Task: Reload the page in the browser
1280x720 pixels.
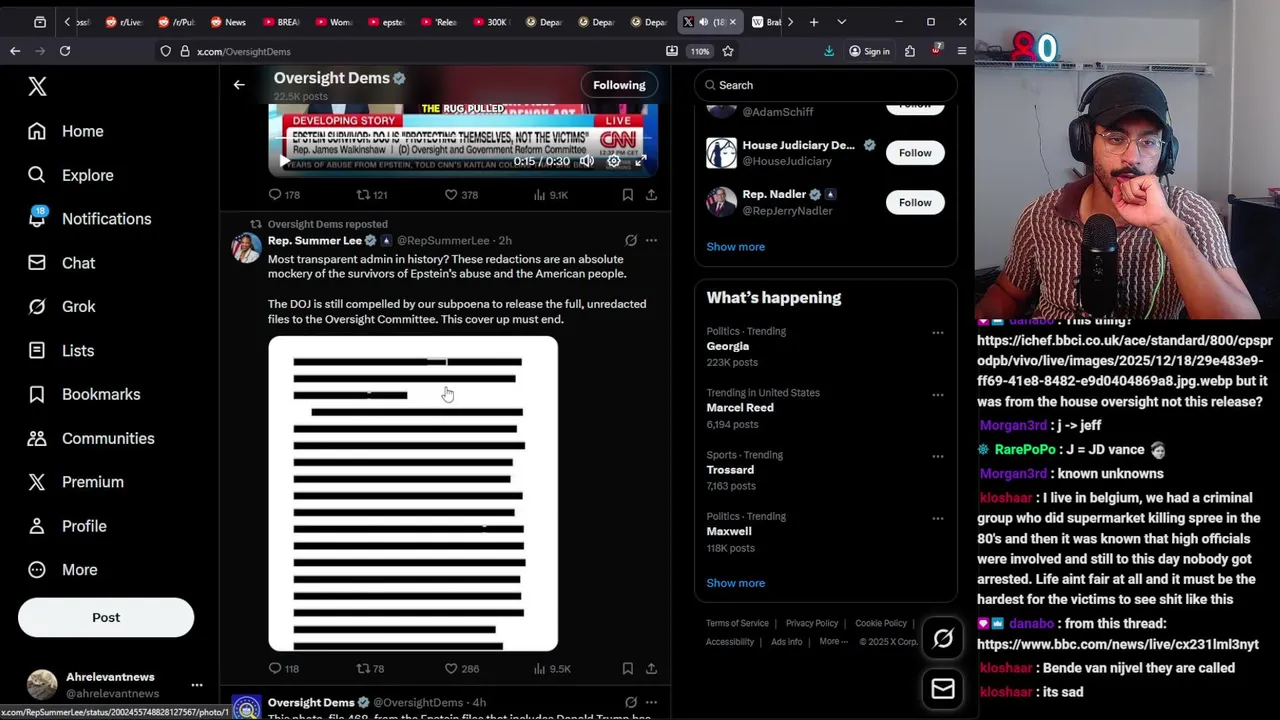Action: coord(65,51)
